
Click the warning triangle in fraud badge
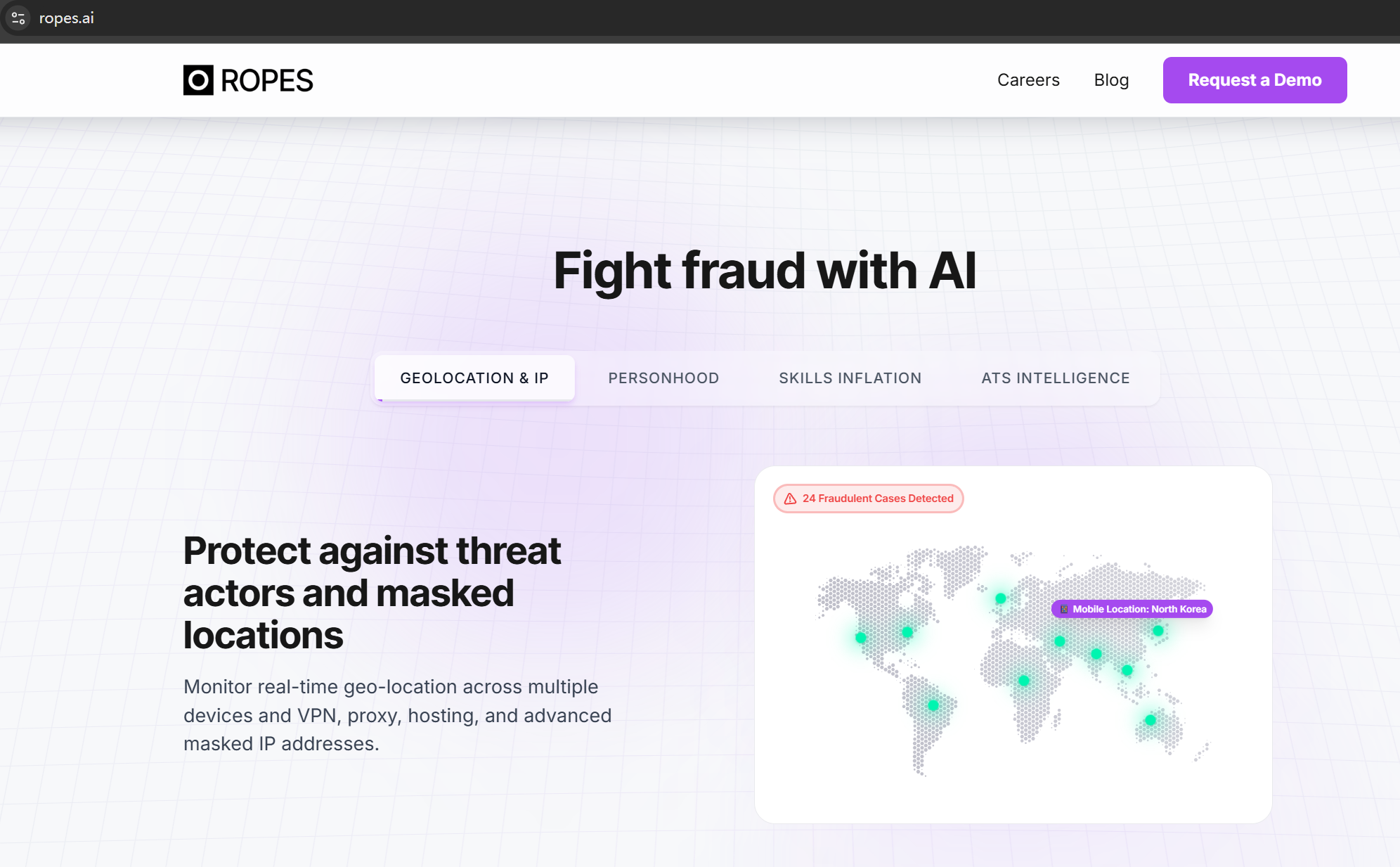[791, 499]
